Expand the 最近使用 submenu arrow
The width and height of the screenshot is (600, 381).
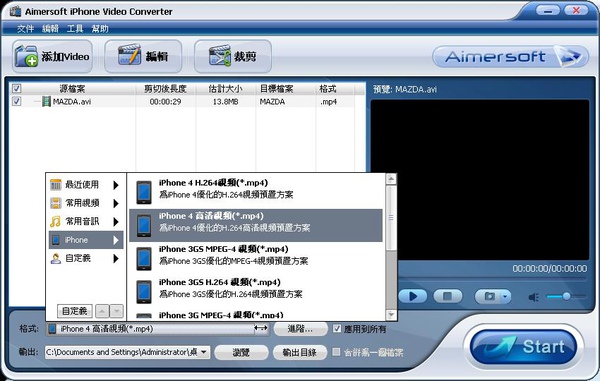pos(116,185)
